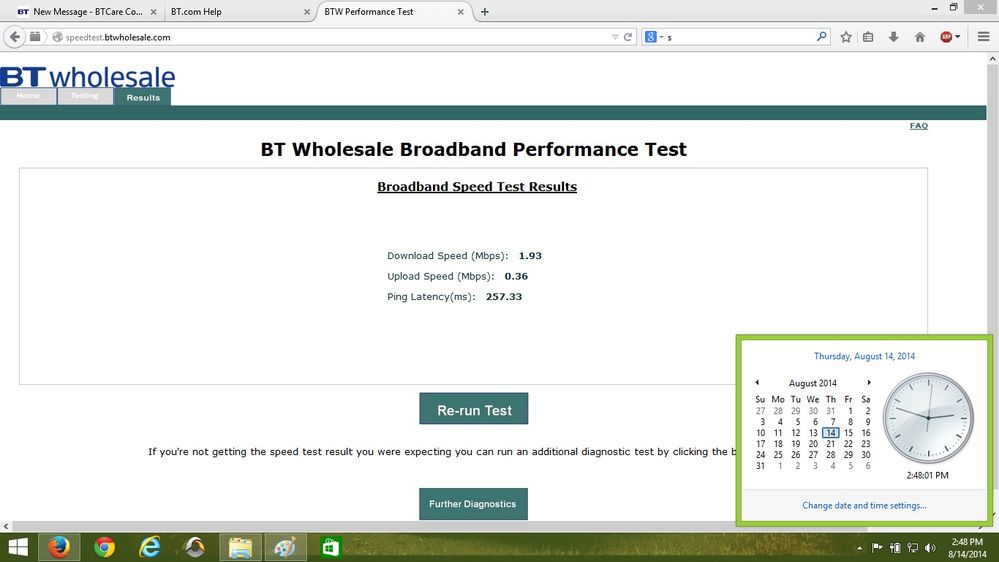Open the URL history dropdown arrow
999x562 pixels.
[x=615, y=37]
